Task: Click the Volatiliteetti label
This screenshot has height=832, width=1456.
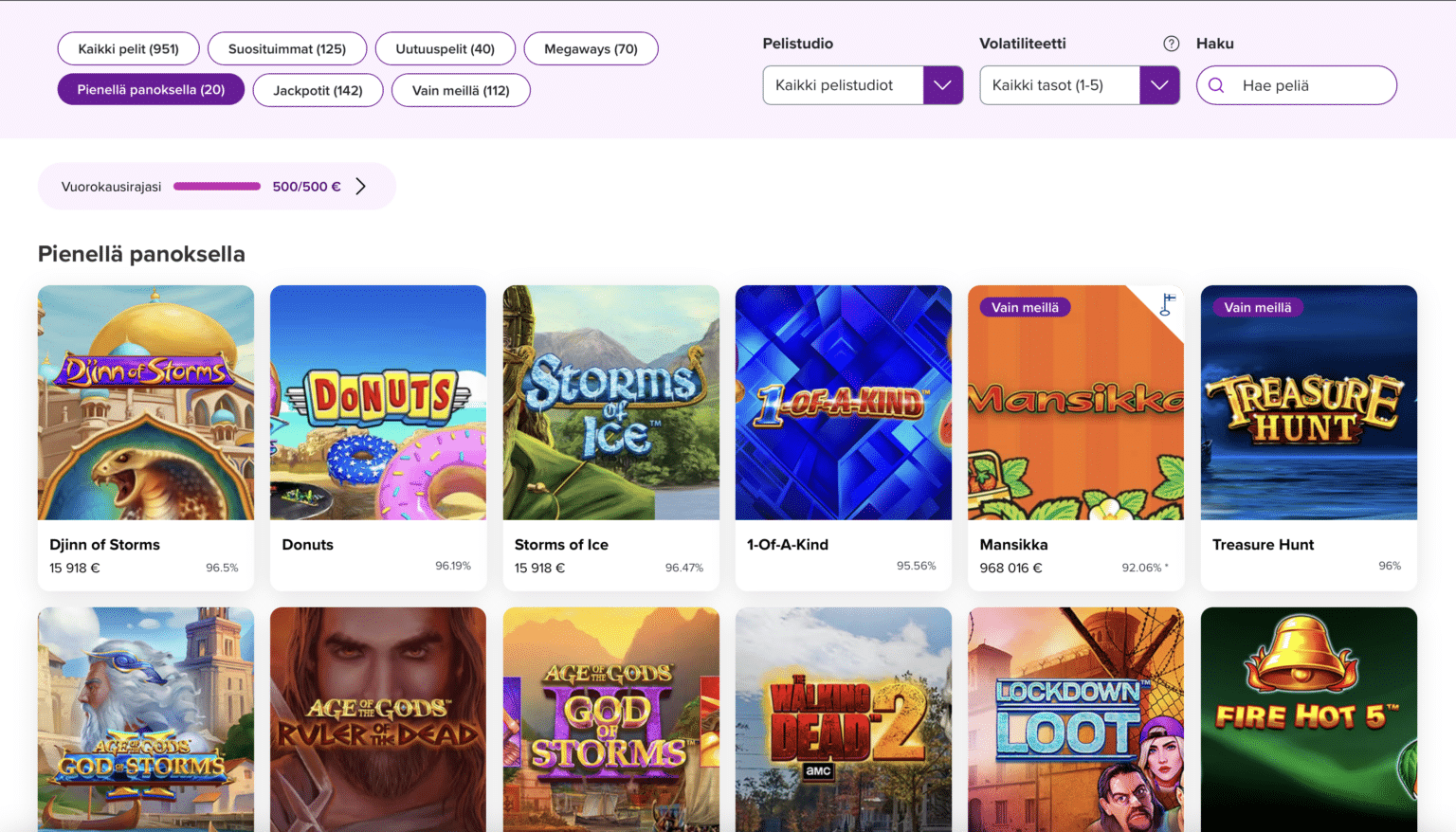Action: [1023, 44]
